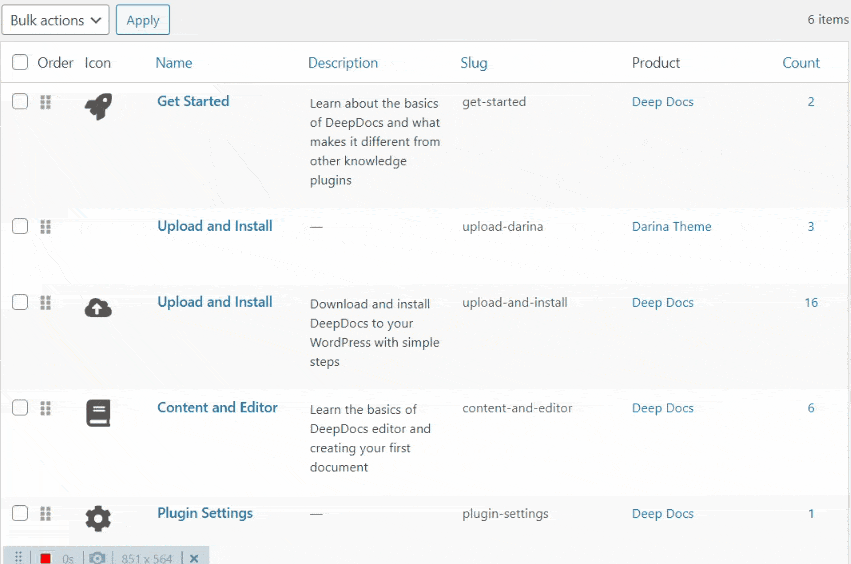Click the drag handle on Get Started row
Viewport: 851px width, 564px height.
tap(45, 102)
